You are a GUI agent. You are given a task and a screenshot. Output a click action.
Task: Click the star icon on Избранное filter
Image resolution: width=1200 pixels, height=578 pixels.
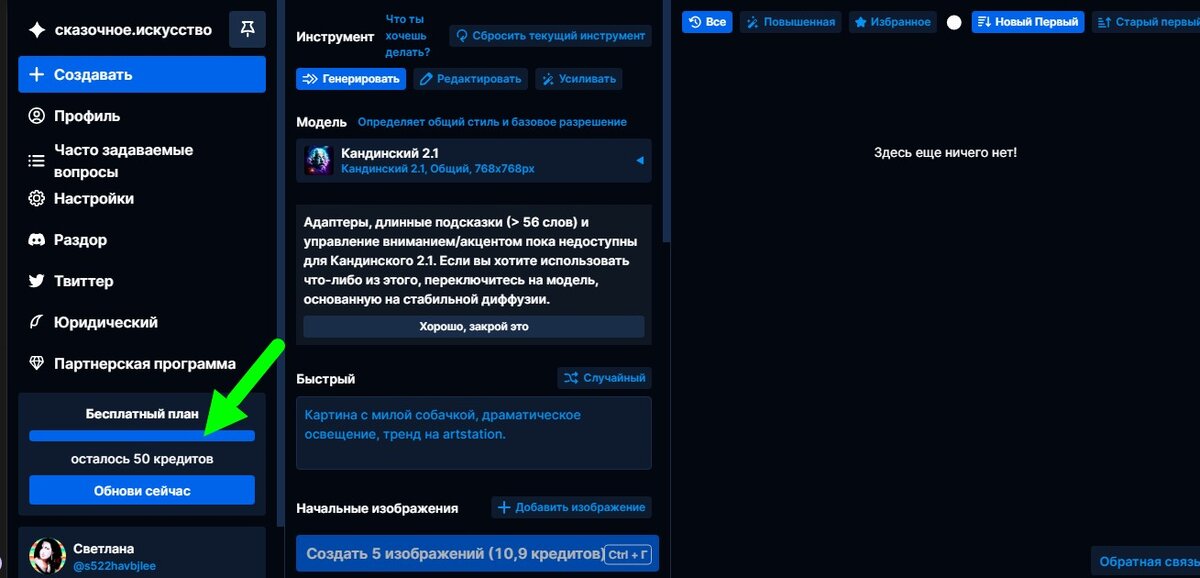[x=859, y=21]
